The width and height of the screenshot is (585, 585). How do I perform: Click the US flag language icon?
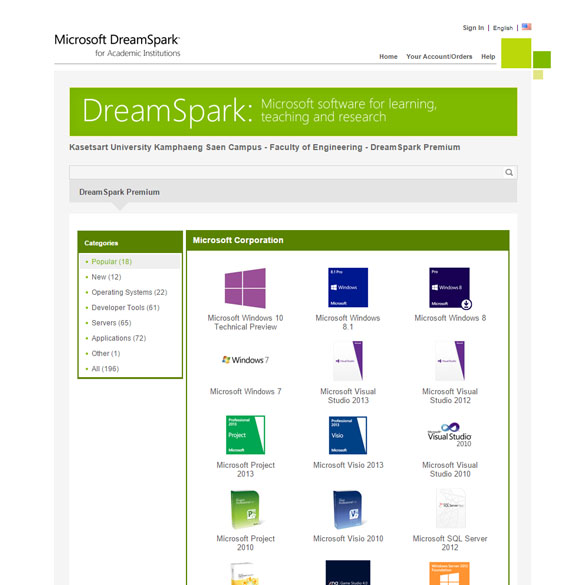[526, 27]
